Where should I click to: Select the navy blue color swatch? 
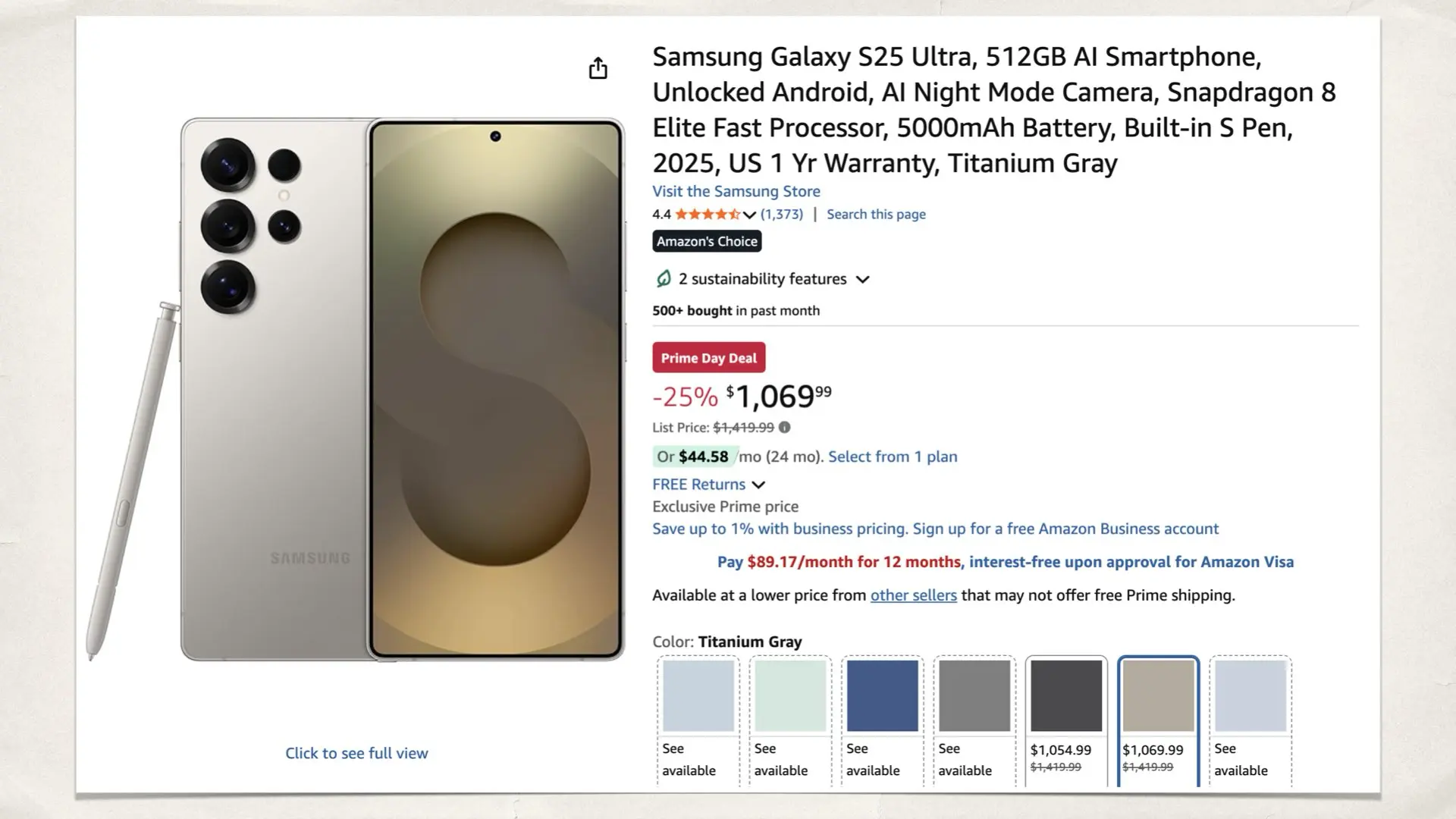[881, 695]
